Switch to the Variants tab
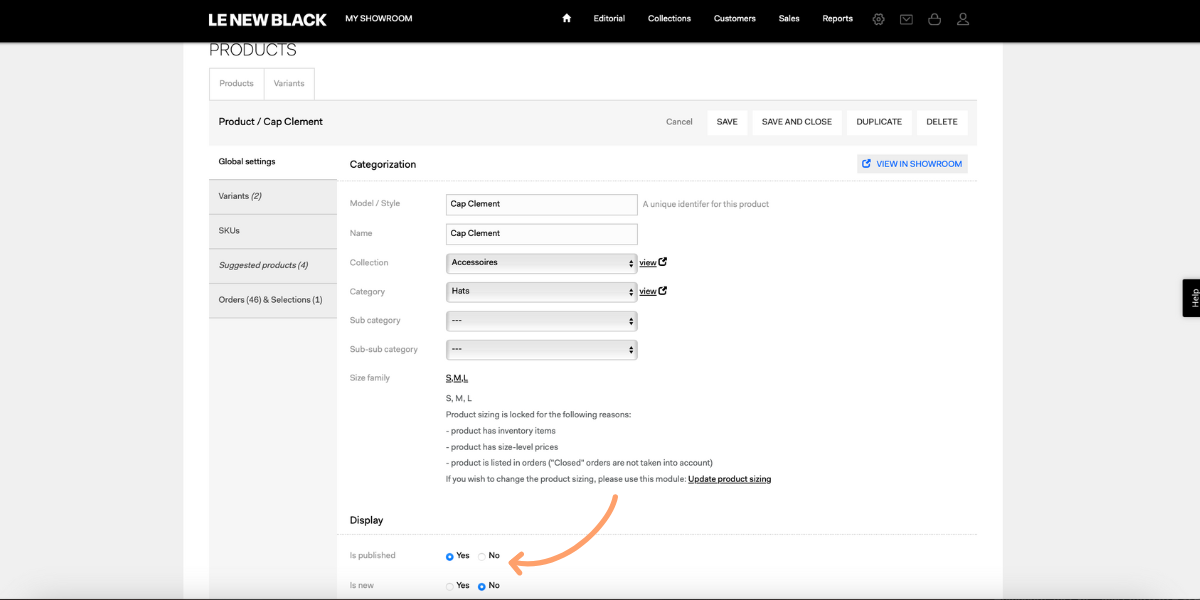This screenshot has height=600, width=1200. pos(290,84)
